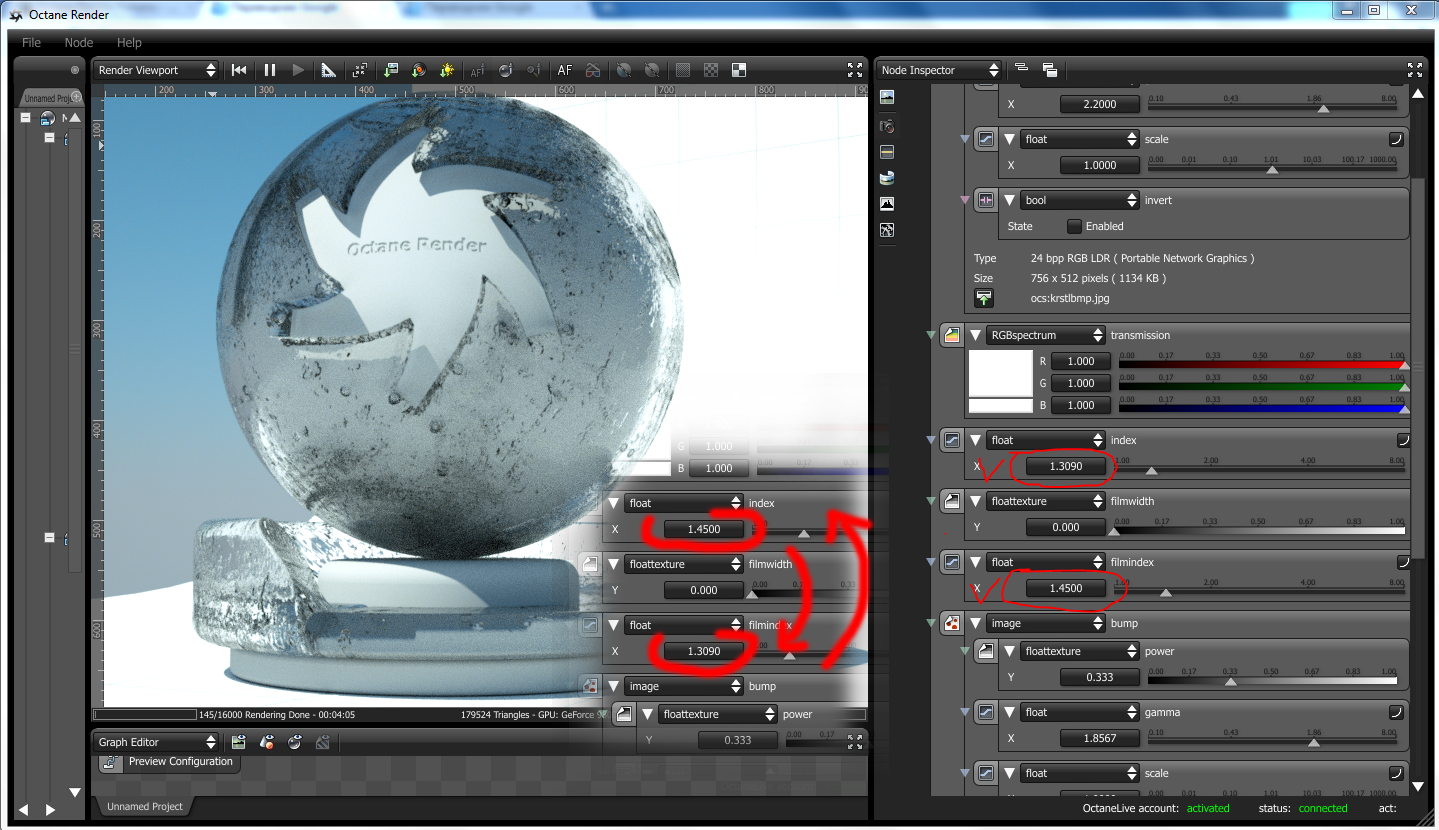Click the bump power Y field 0.333
1439x830 pixels.
click(1102, 677)
